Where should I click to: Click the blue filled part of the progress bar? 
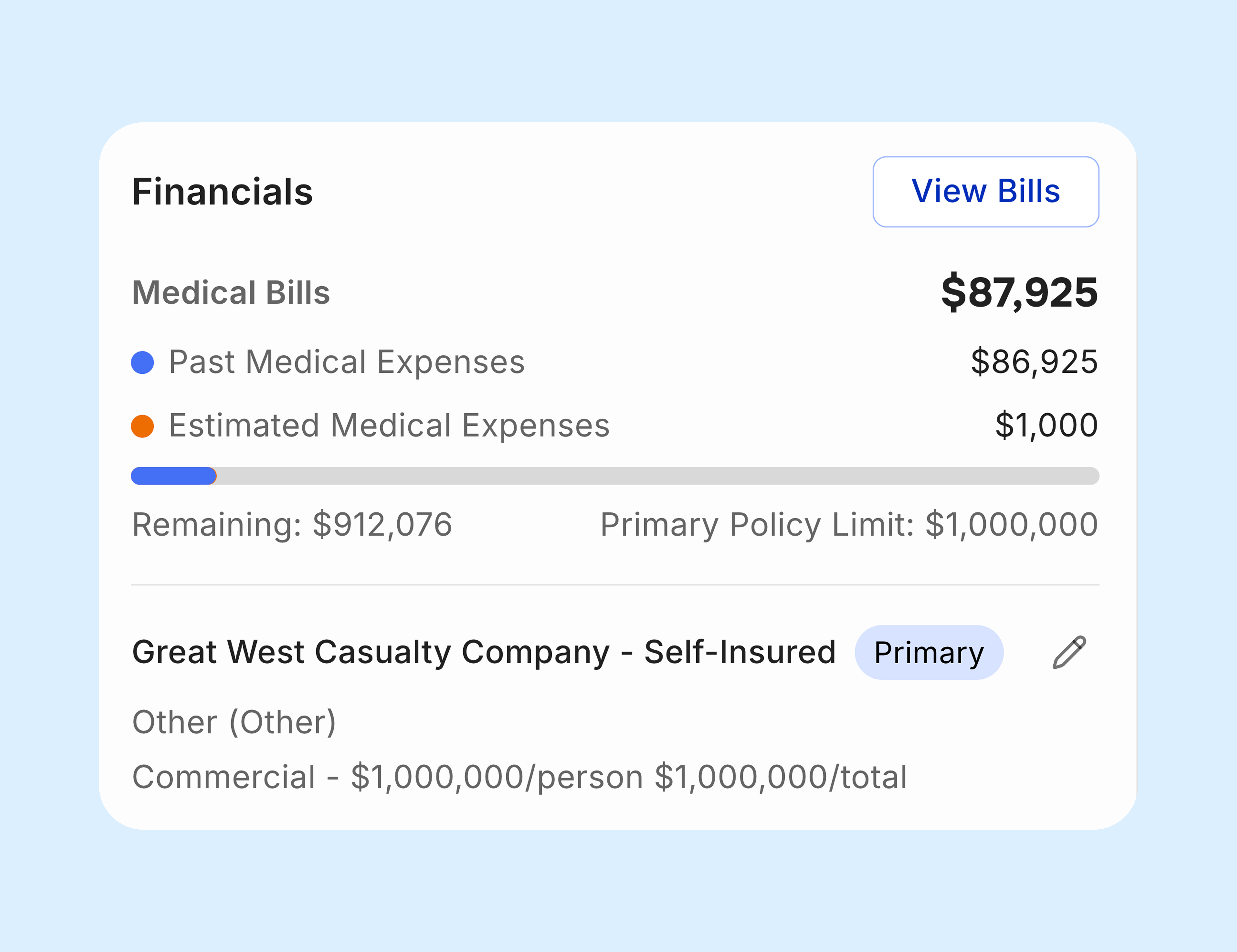[x=173, y=476]
